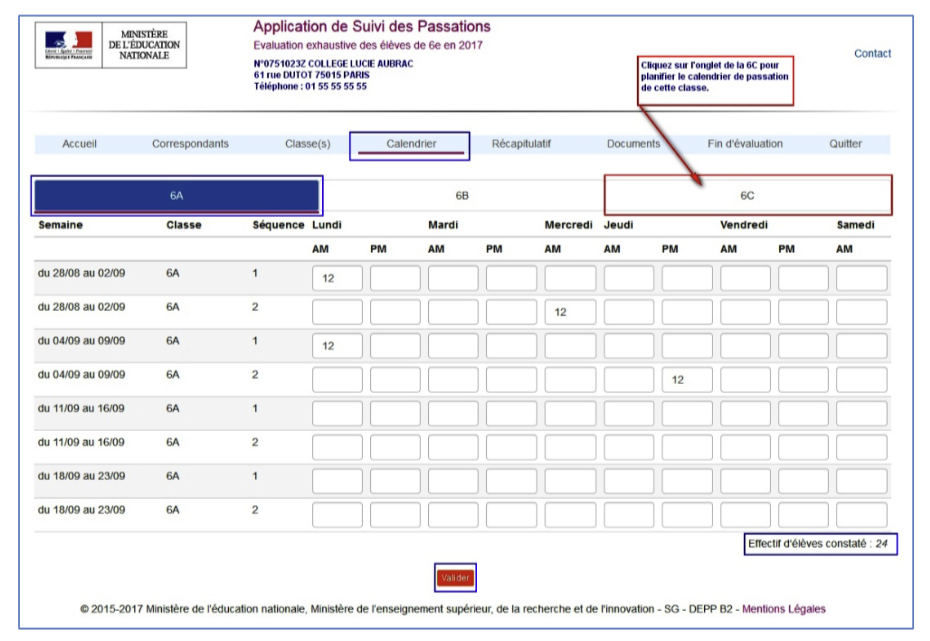Activate Mardi AM field, 18/09 week sequence 2
The height and width of the screenshot is (641, 930).
[453, 515]
